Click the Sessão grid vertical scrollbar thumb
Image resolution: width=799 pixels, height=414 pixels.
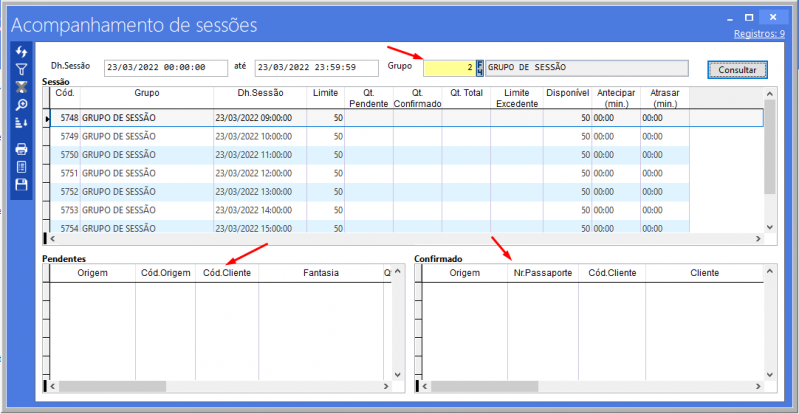tap(770, 147)
